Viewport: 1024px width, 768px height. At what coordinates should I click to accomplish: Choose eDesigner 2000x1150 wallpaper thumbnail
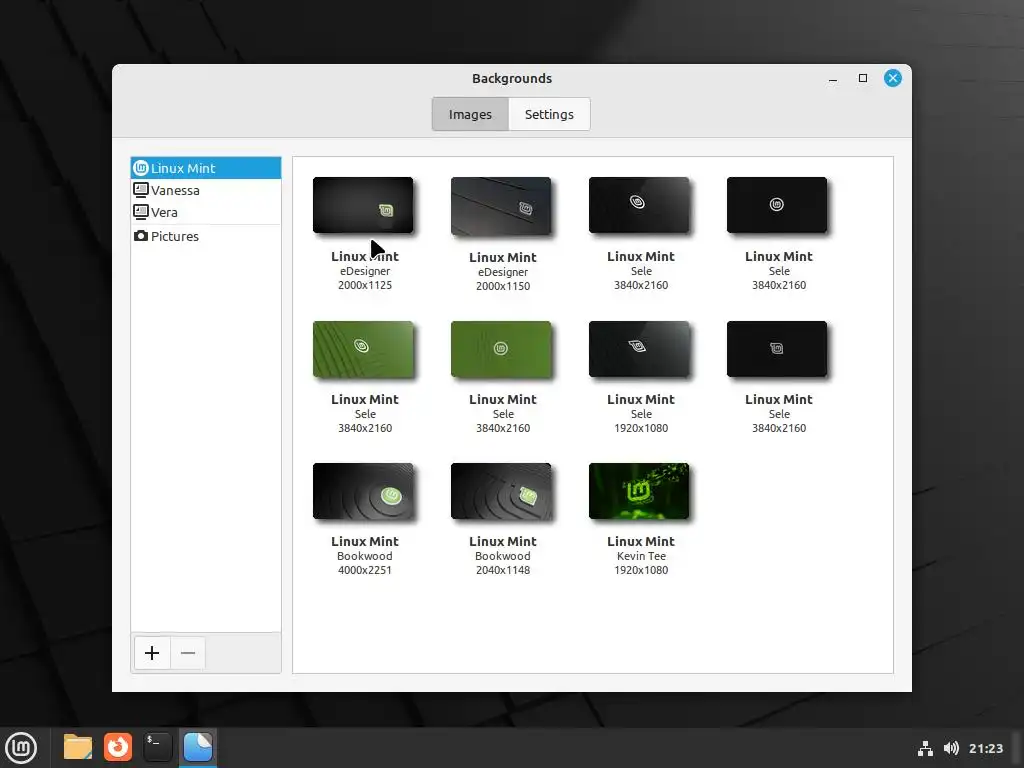click(501, 206)
